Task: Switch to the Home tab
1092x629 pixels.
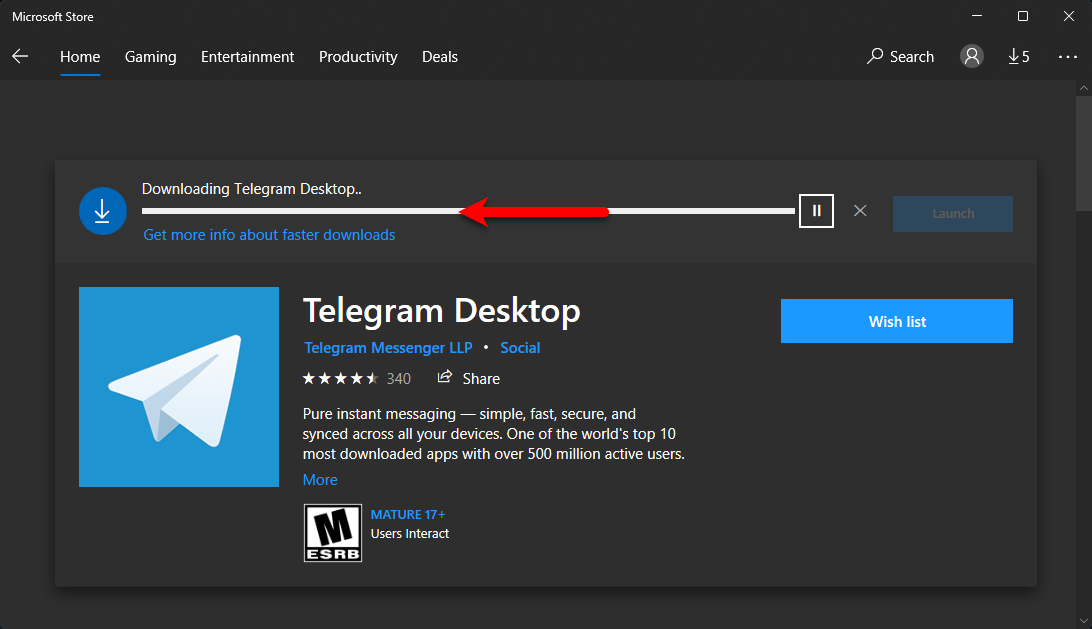Action: coord(80,56)
